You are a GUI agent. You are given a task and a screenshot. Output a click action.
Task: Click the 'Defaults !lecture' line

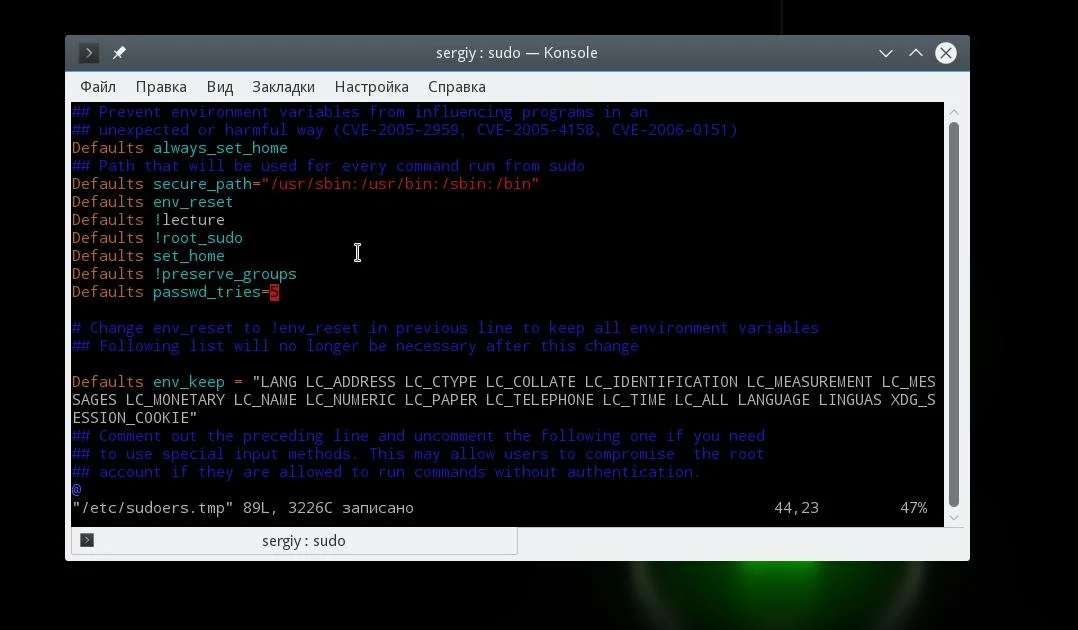(148, 219)
